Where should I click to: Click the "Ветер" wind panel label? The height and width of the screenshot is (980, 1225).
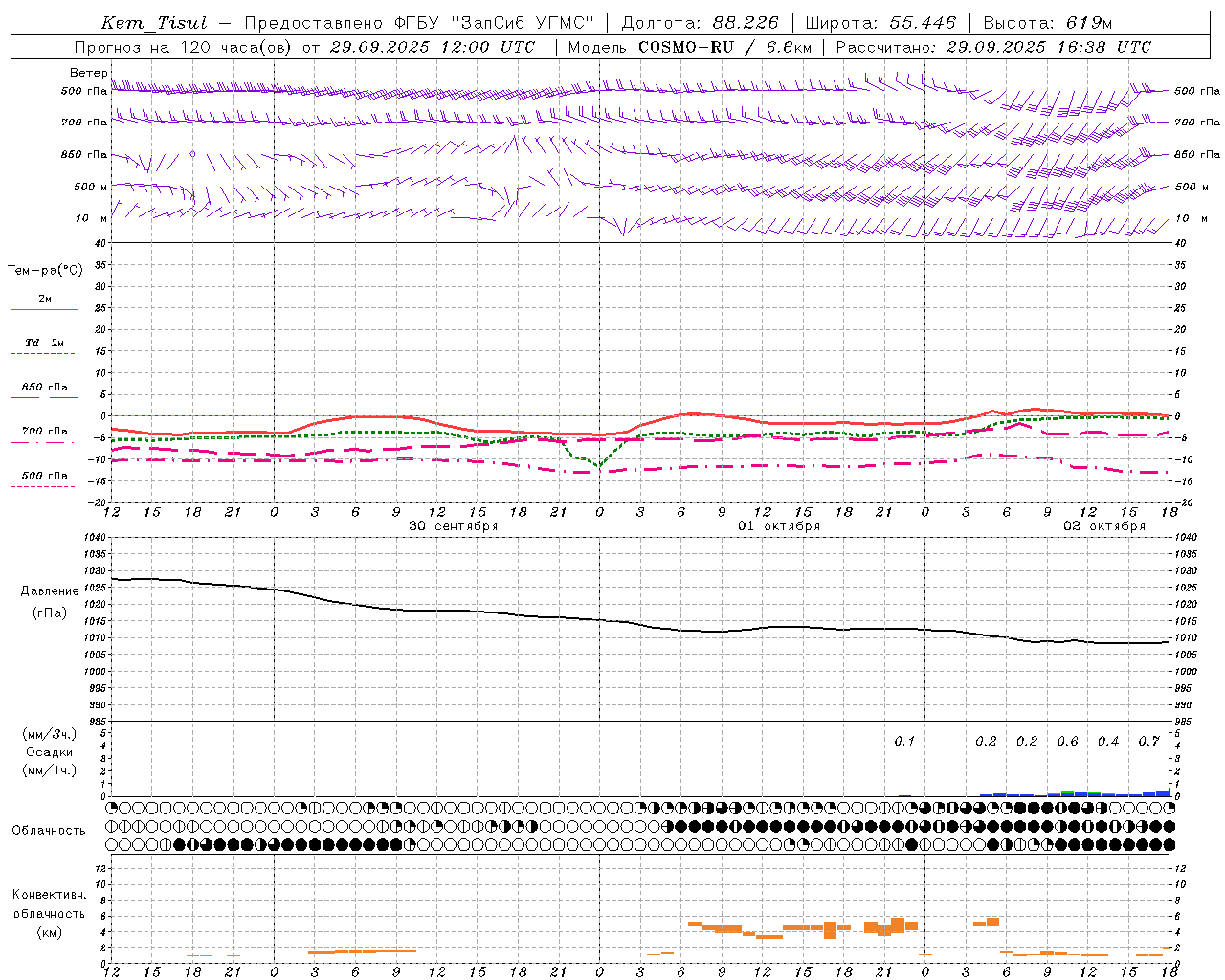pyautogui.click(x=89, y=73)
